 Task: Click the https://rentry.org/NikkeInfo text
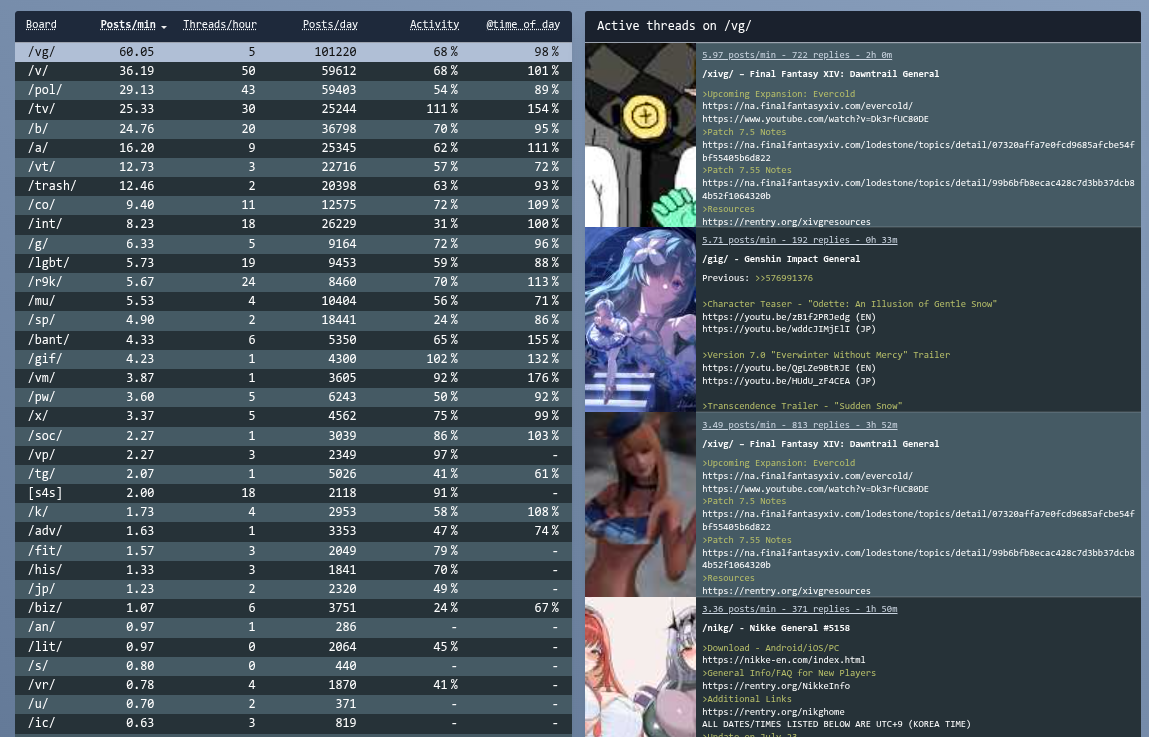click(x=776, y=686)
